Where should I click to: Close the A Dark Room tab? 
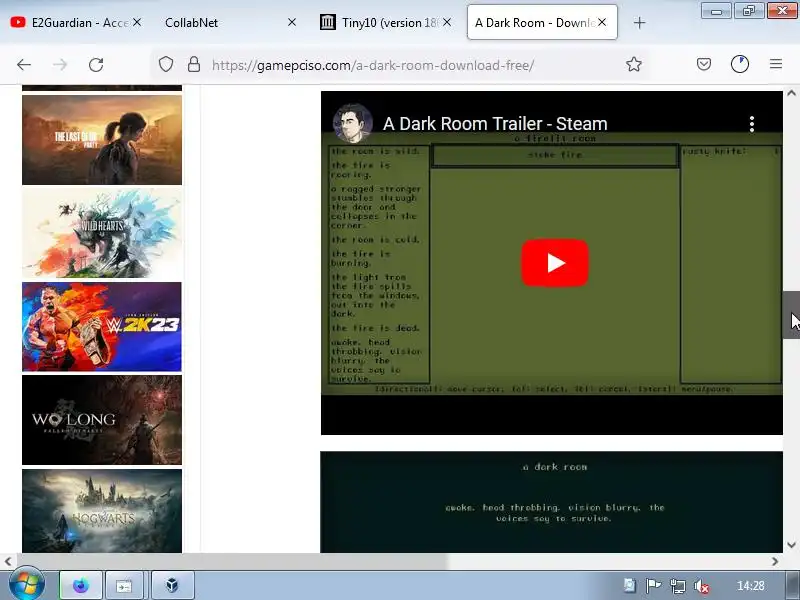[x=602, y=22]
